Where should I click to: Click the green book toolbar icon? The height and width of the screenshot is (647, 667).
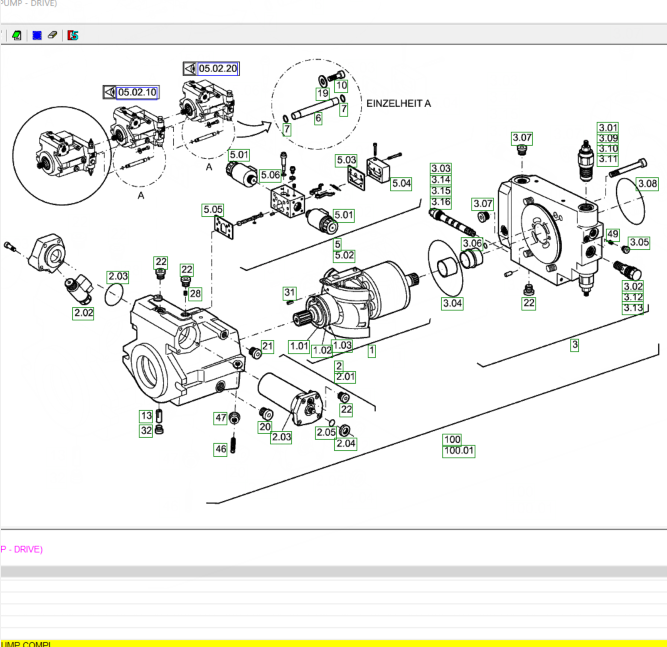point(17,35)
